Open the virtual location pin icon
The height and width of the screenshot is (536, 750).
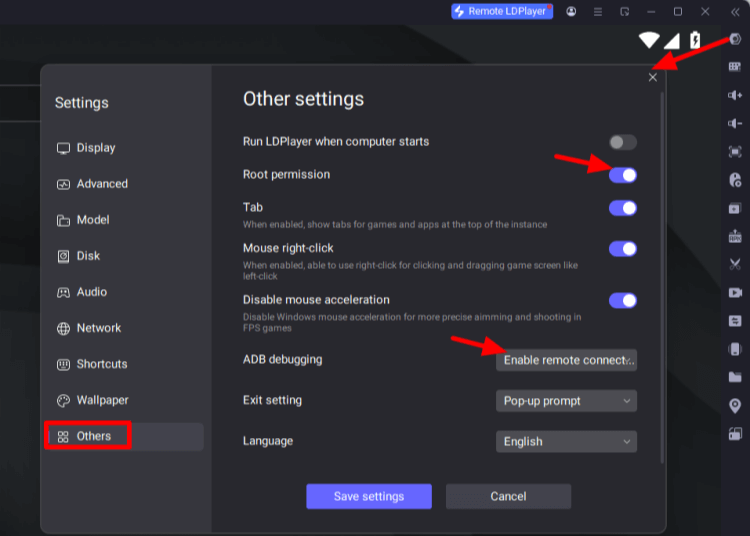tap(735, 405)
